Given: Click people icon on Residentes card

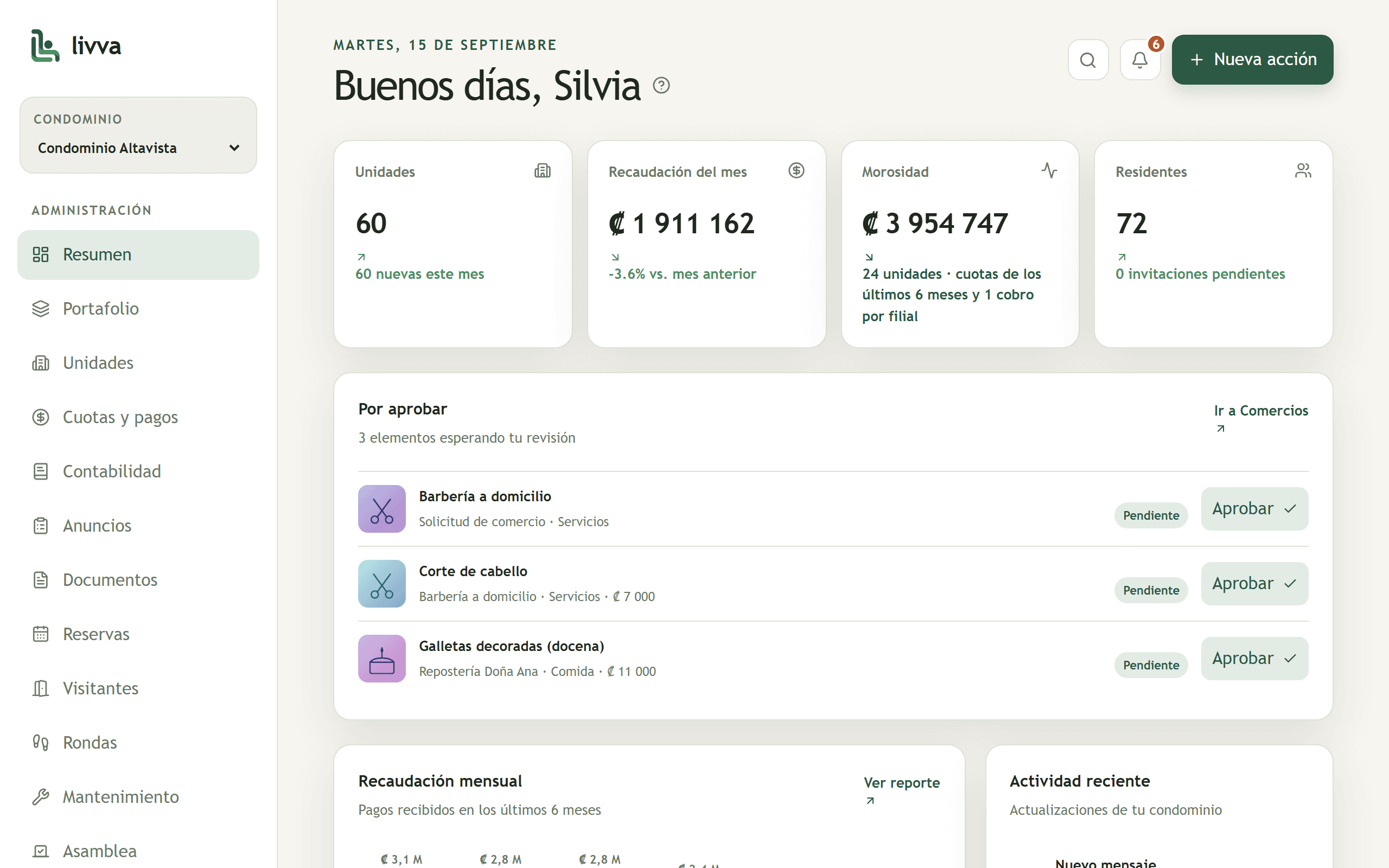Looking at the screenshot, I should [x=1303, y=170].
